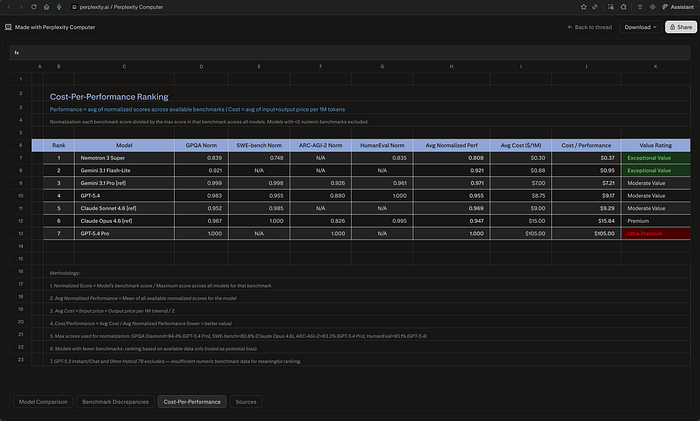Click the Share button
This screenshot has width=700, height=421.
[681, 27]
